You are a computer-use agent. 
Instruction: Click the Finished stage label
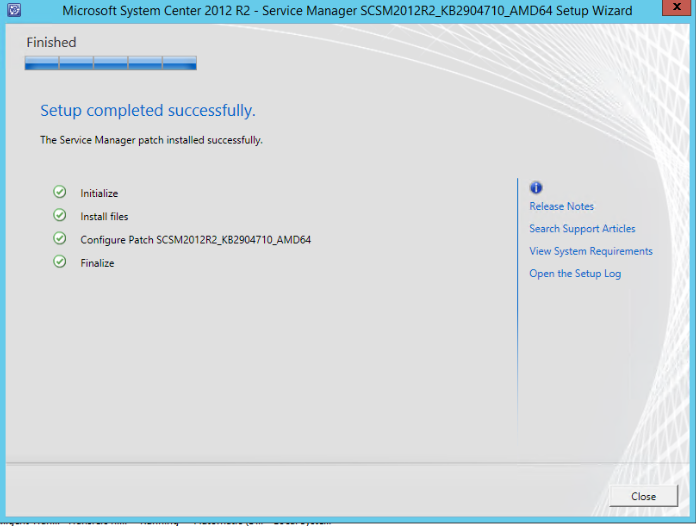(51, 43)
